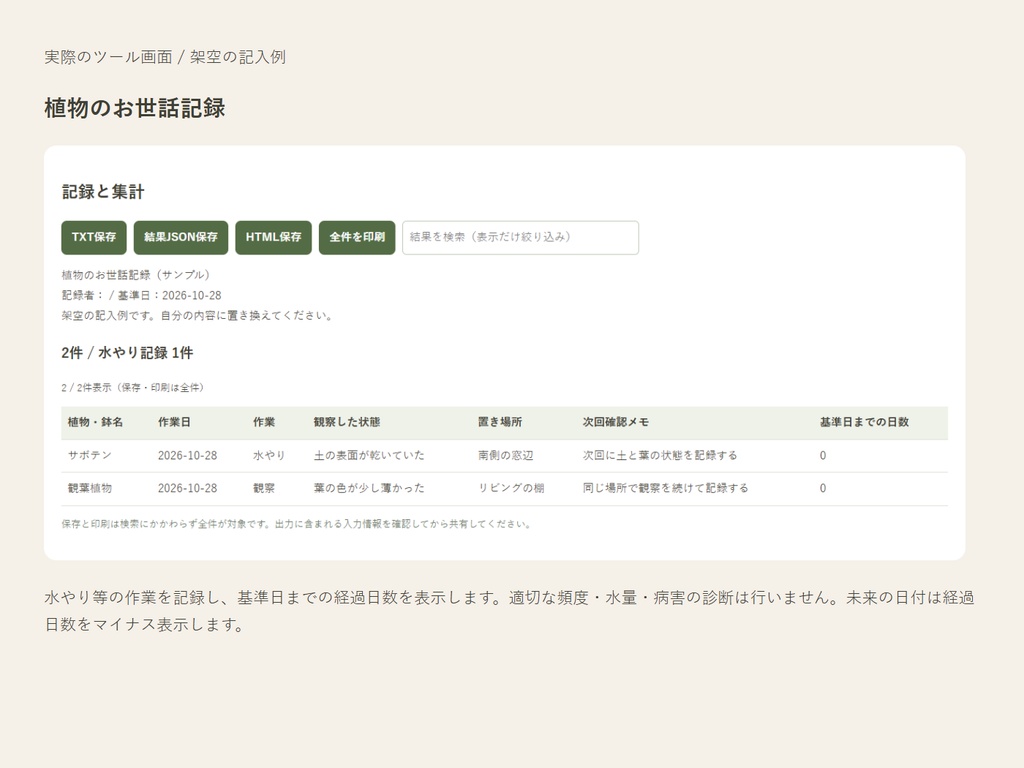Image resolution: width=1024 pixels, height=768 pixels.
Task: Print all records with 全件を印刷
Action: pyautogui.click(x=357, y=237)
